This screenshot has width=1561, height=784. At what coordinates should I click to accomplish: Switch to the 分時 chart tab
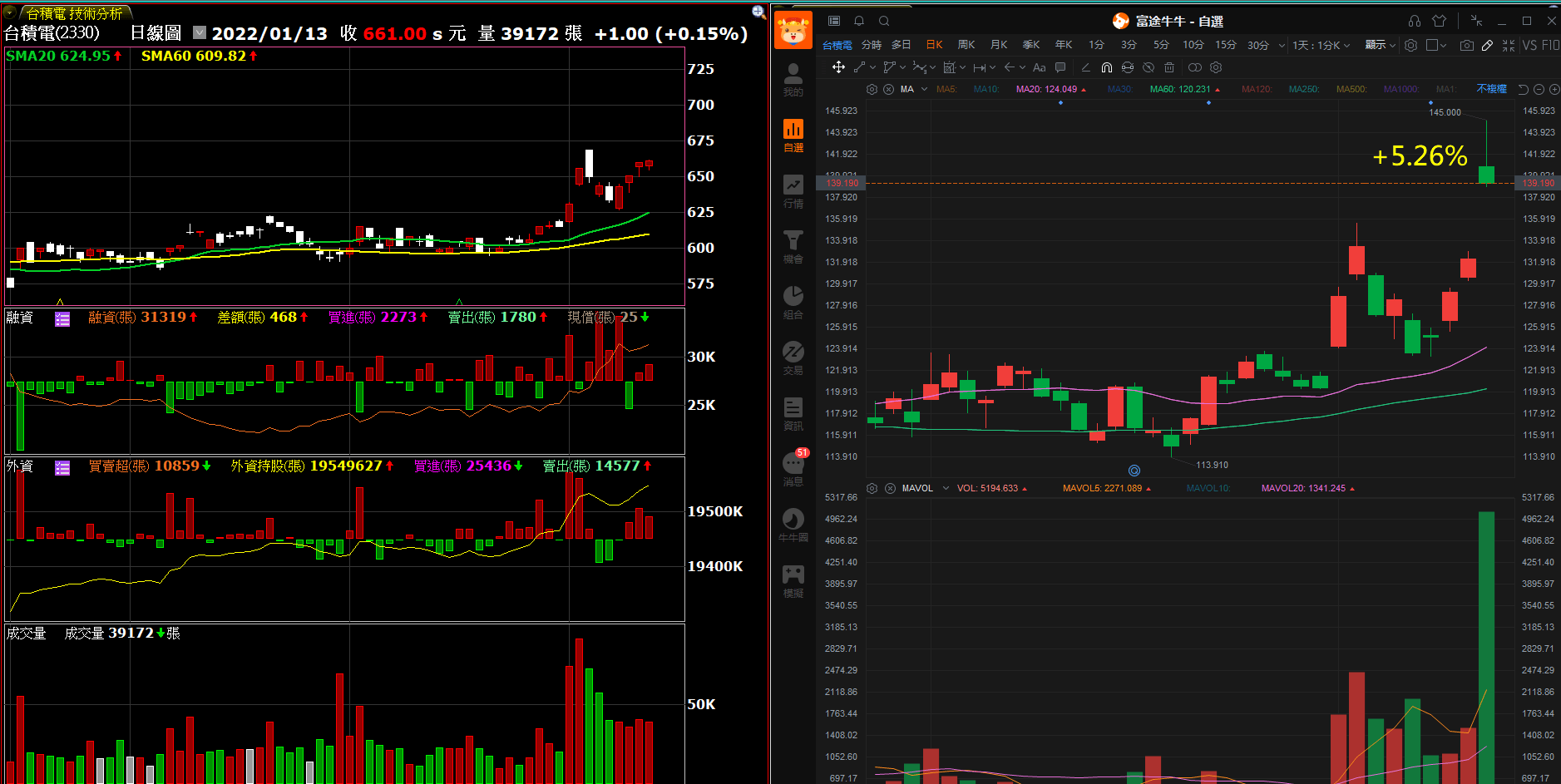coord(872,45)
